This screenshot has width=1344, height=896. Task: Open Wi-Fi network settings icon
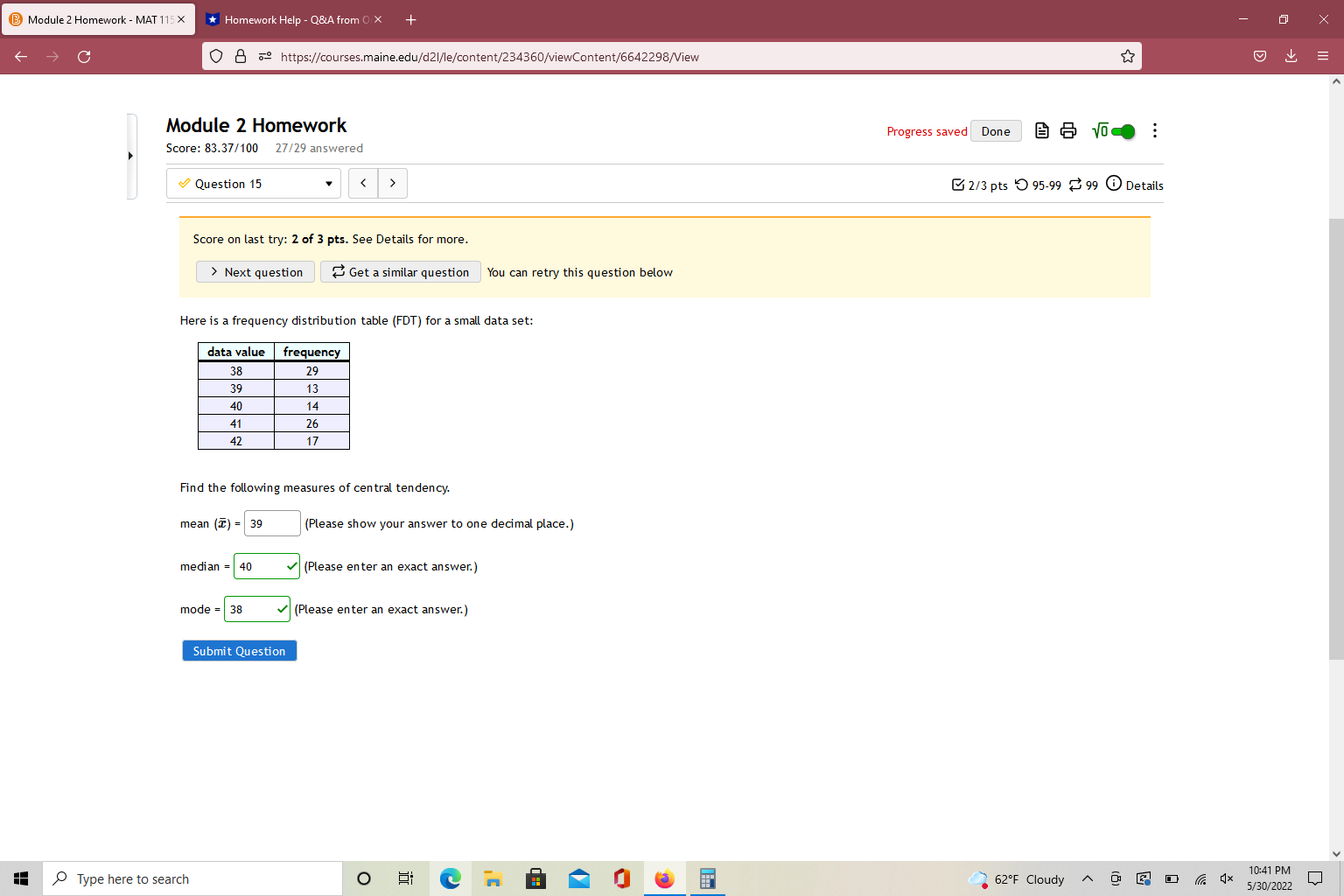pyautogui.click(x=1200, y=878)
